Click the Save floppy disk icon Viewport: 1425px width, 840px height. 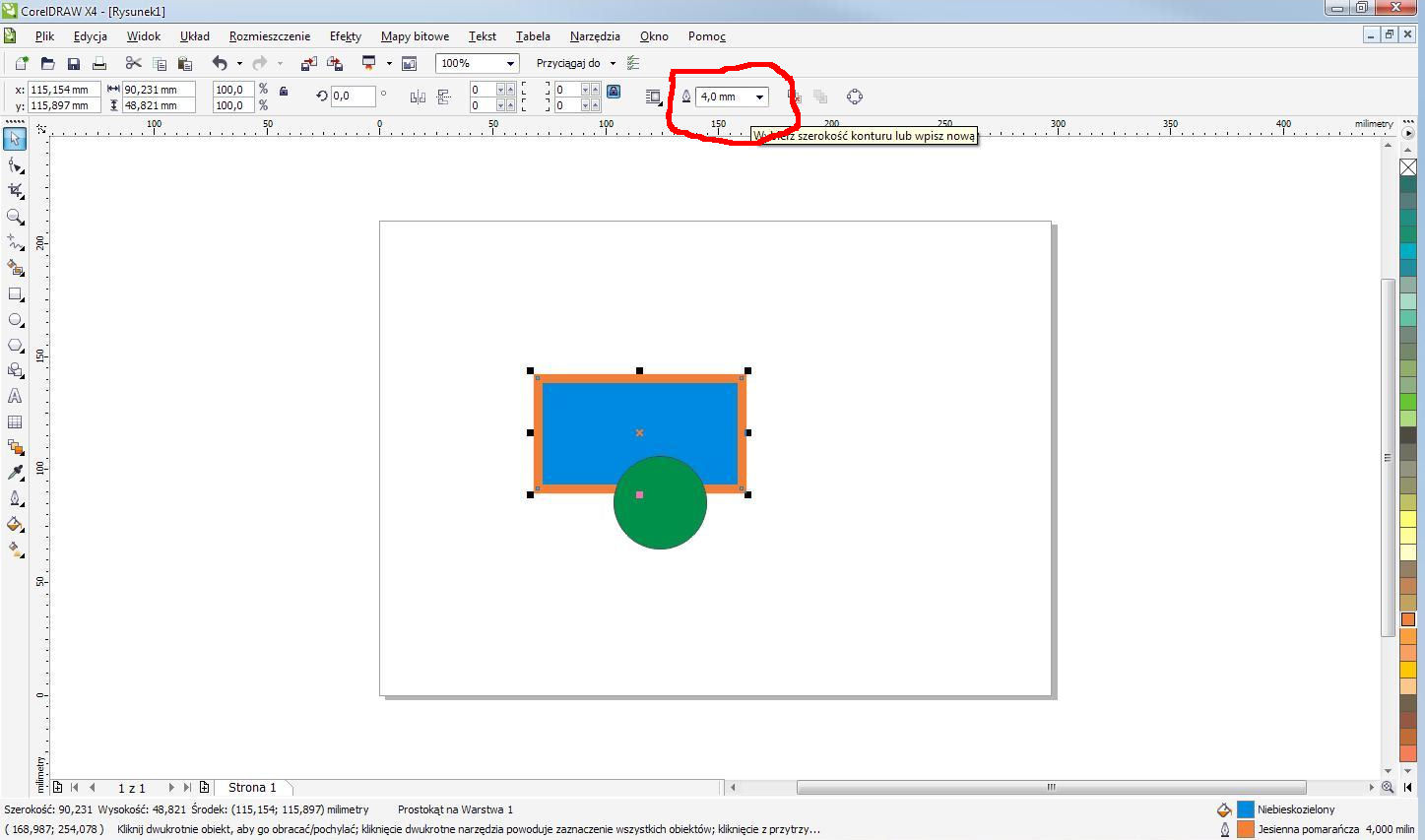point(73,64)
